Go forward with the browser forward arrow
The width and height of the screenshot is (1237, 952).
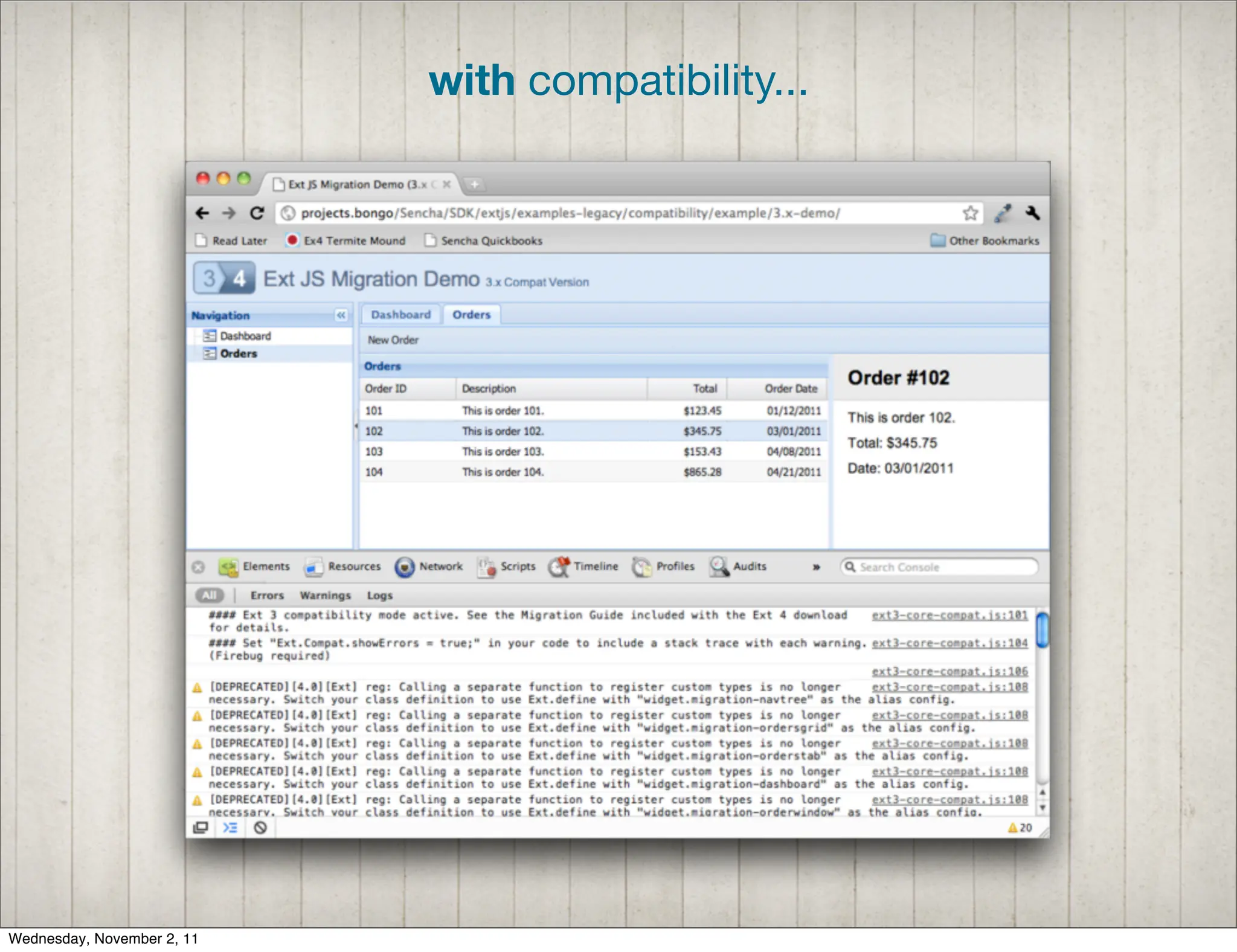pos(229,213)
